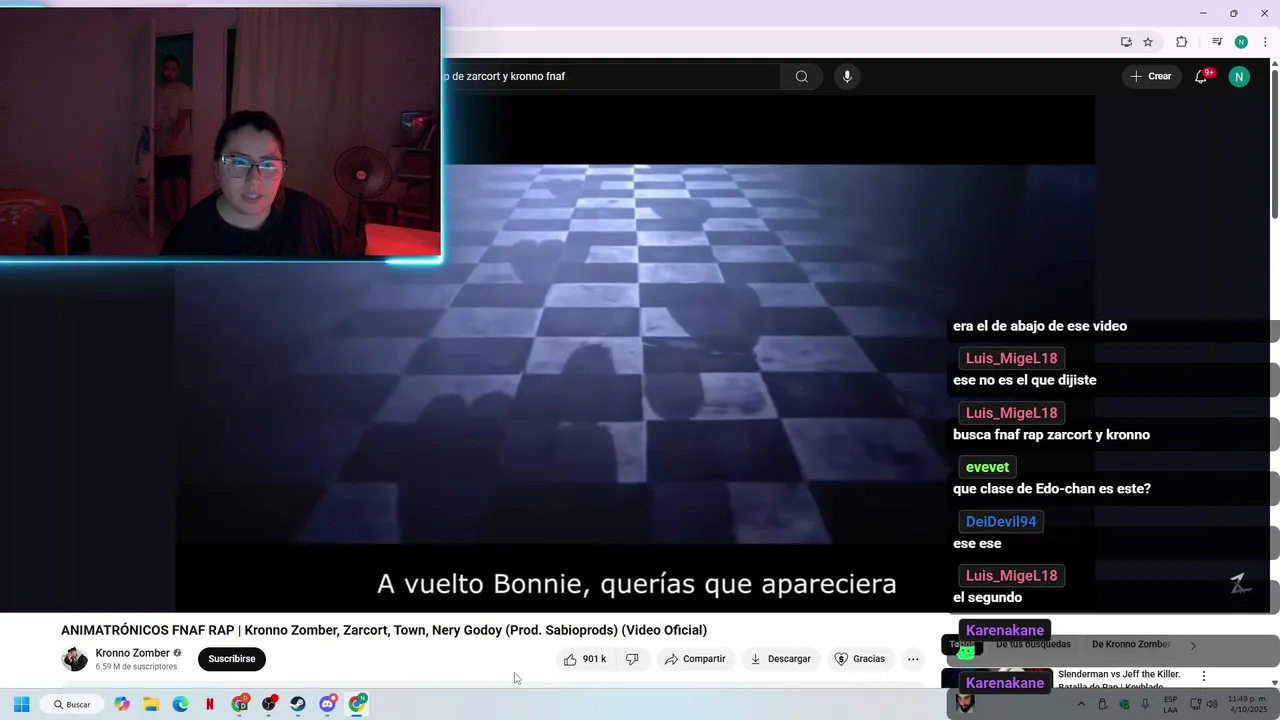Open File Explorer from taskbar
This screenshot has height=720, width=1280.
point(151,704)
